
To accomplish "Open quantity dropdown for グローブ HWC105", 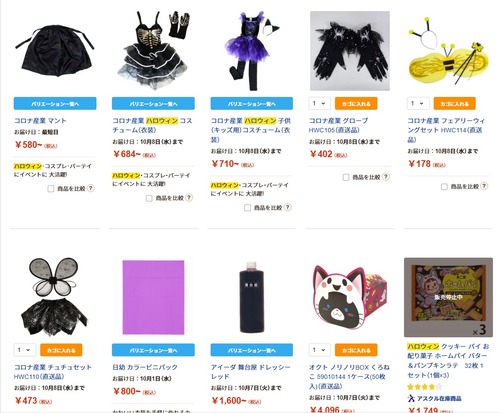I will (x=319, y=103).
